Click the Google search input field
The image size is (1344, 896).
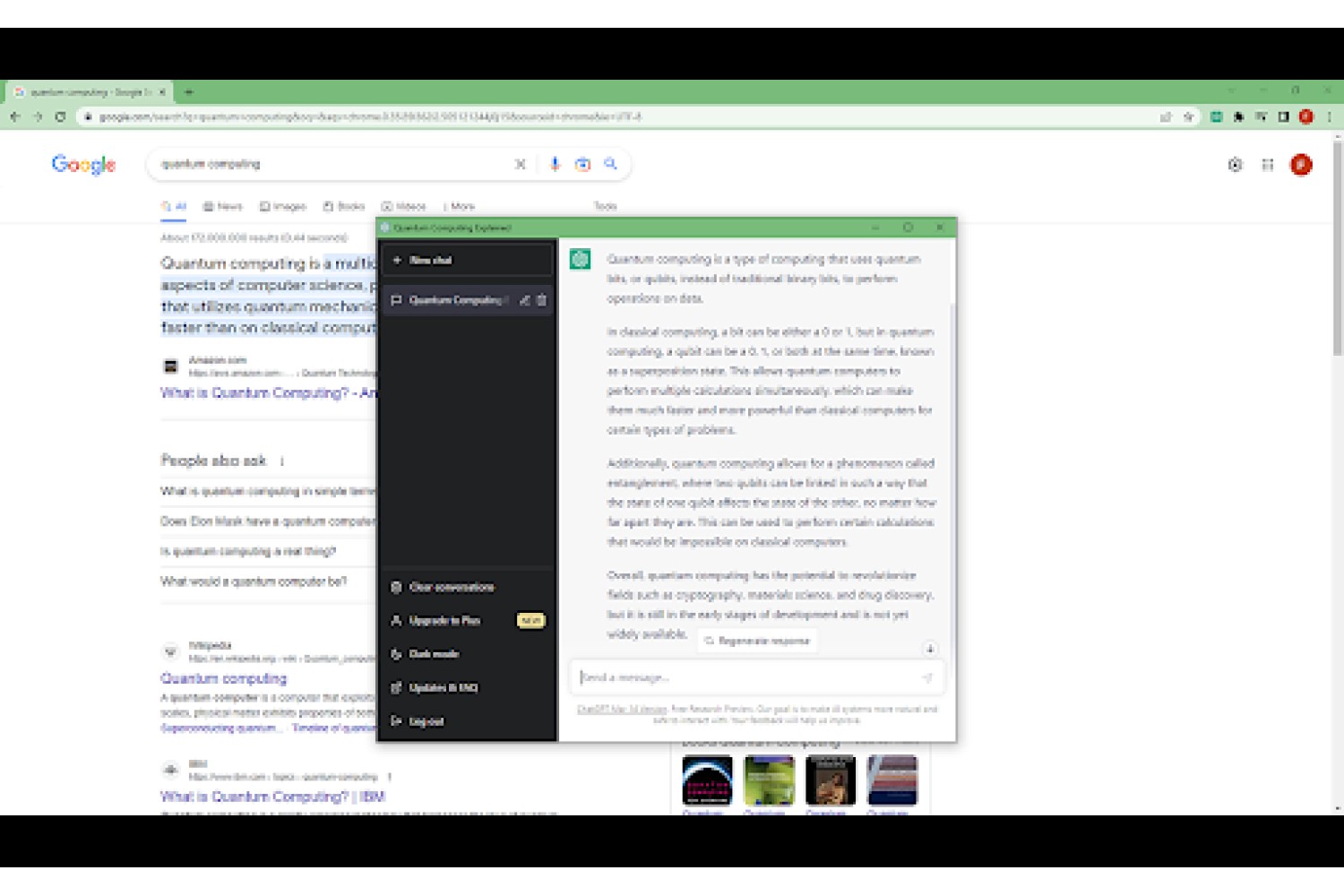tap(332, 164)
